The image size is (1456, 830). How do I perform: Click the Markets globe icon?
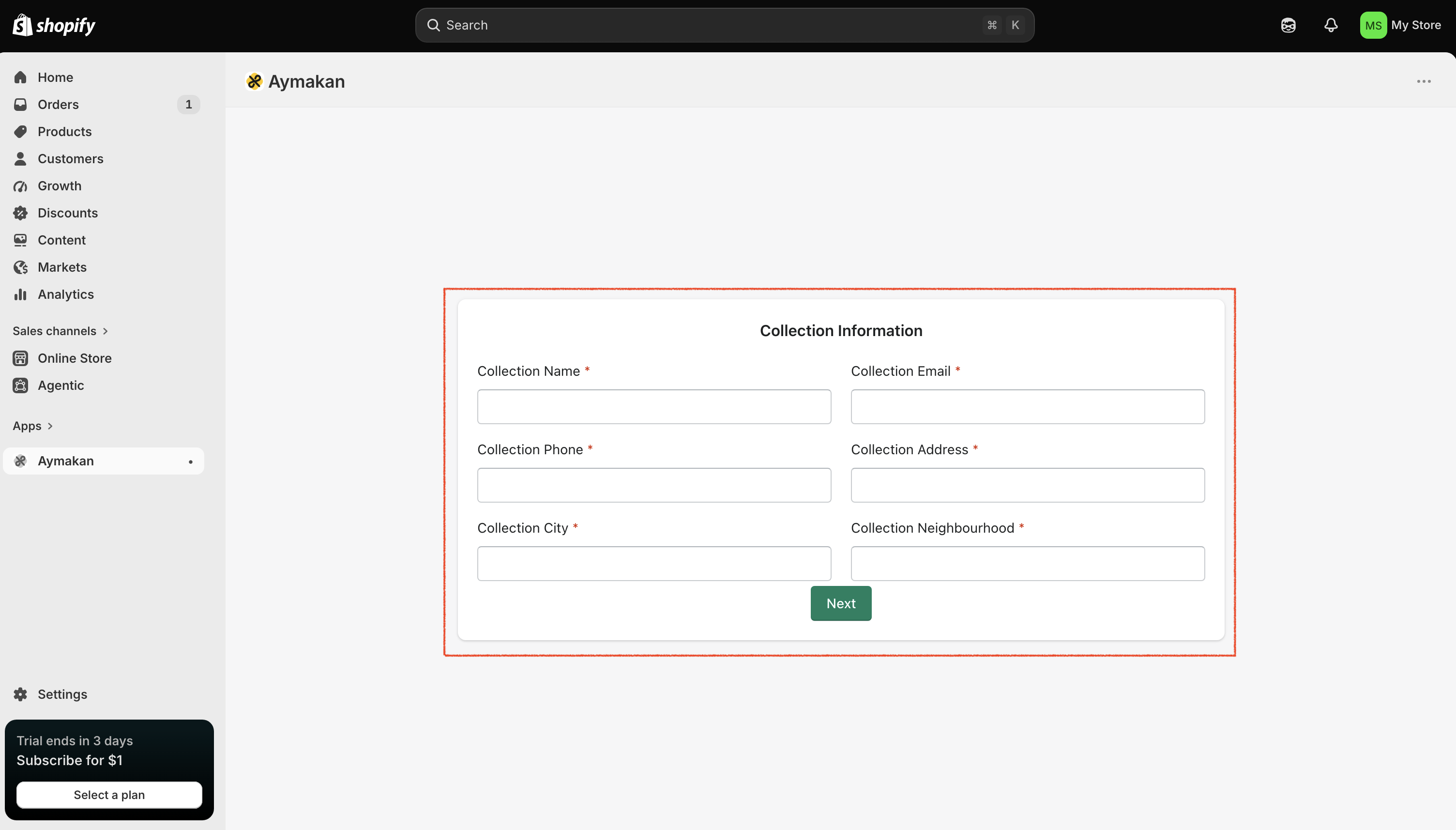tap(20, 267)
